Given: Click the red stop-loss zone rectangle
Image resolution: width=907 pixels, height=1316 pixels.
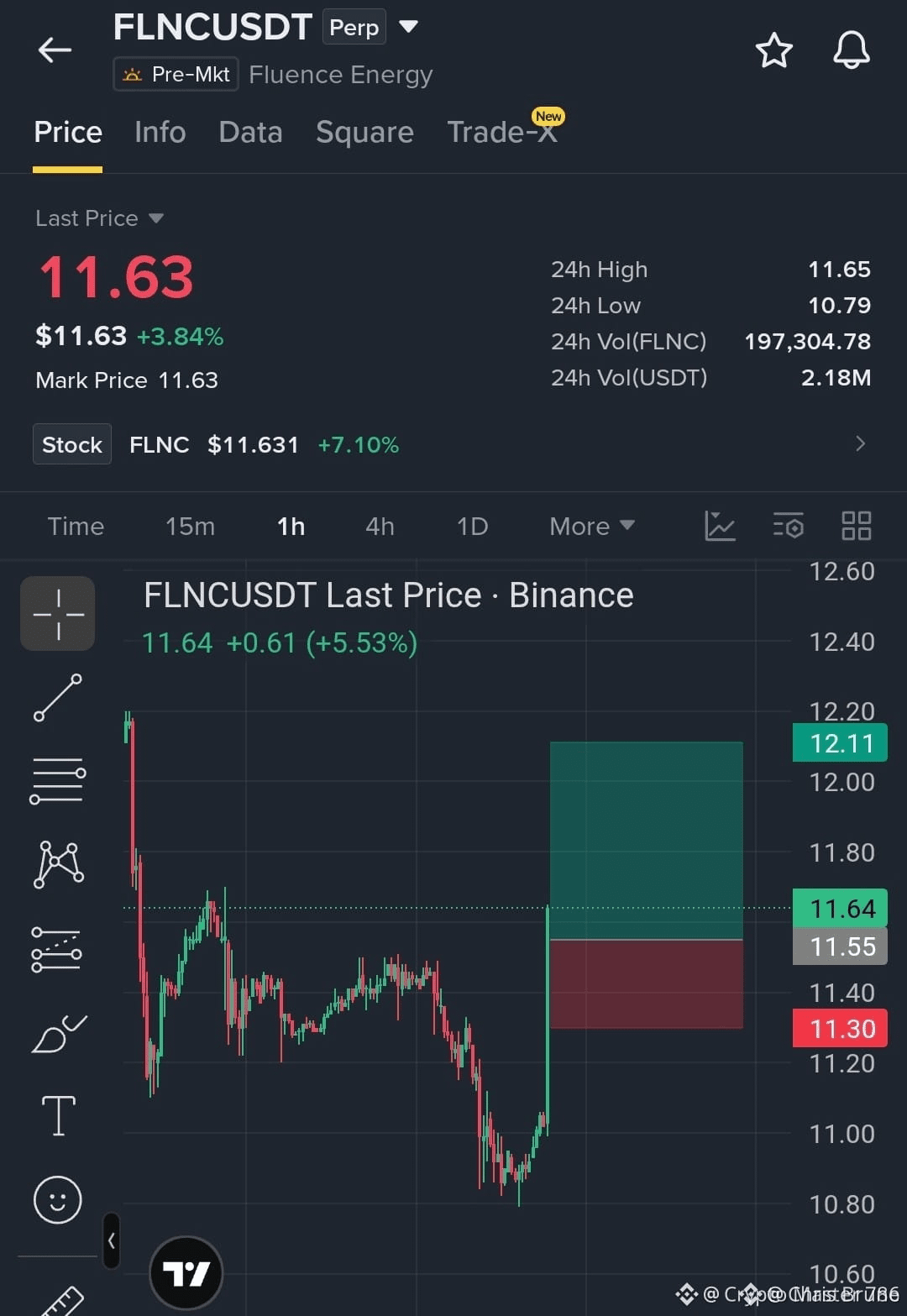Looking at the screenshot, I should (646, 983).
